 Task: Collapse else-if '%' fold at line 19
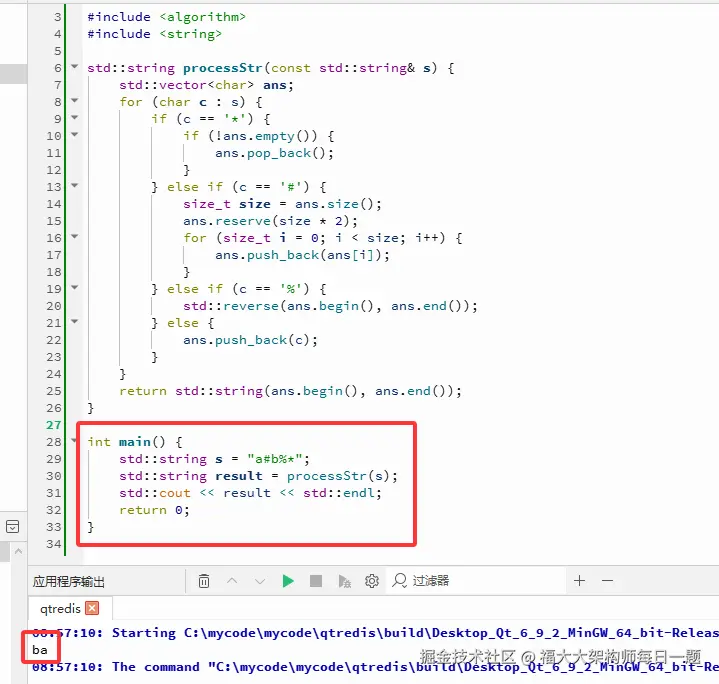pos(74,287)
